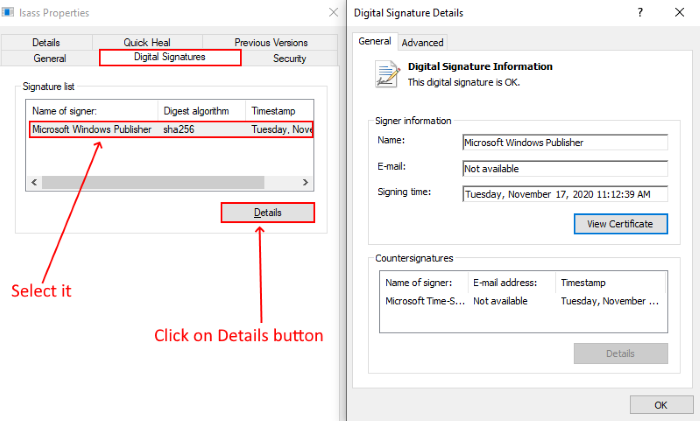Click Timestamp column header in Signature list

click(279, 111)
